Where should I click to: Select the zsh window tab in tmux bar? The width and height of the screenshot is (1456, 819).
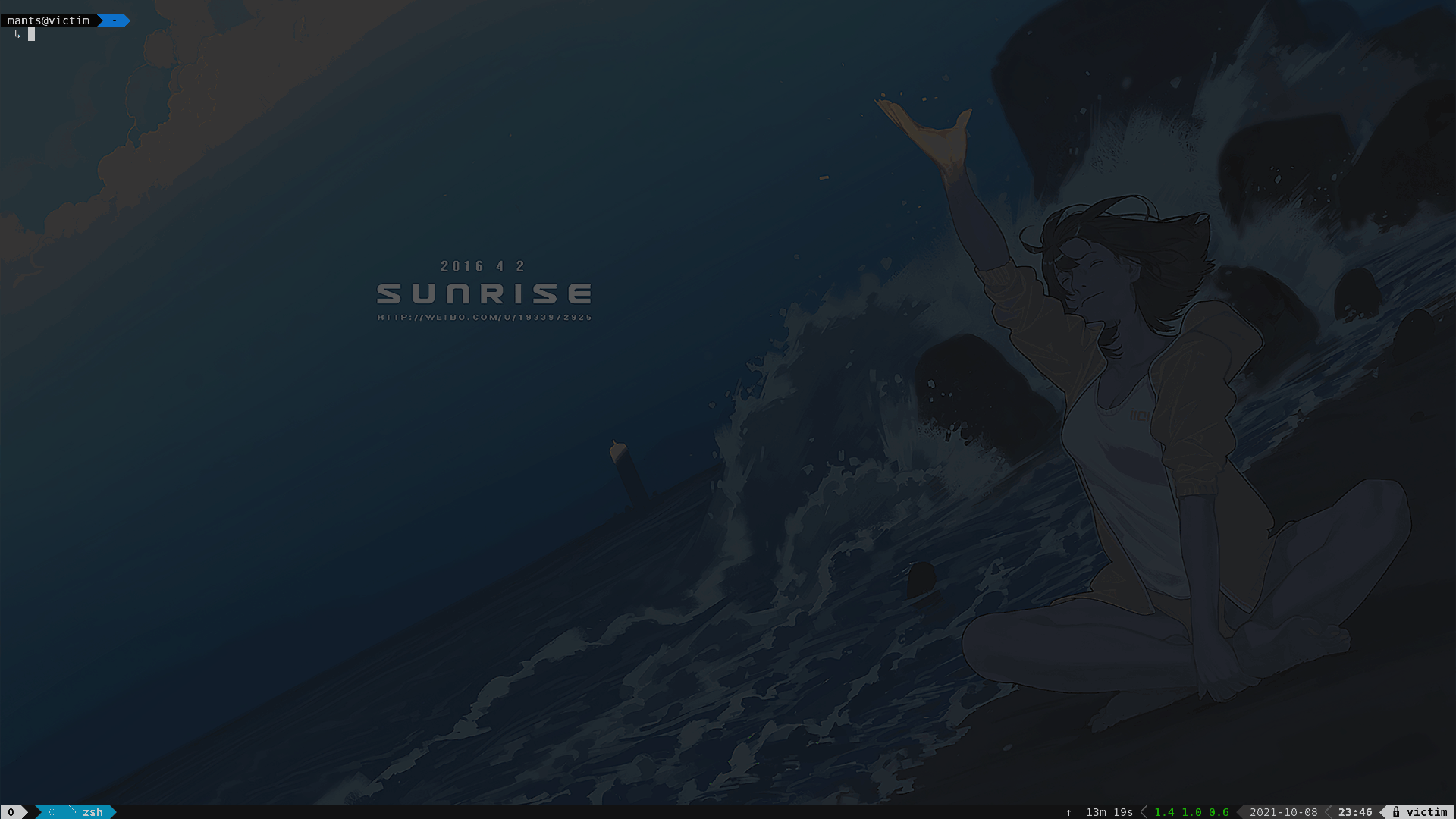[x=76, y=812]
